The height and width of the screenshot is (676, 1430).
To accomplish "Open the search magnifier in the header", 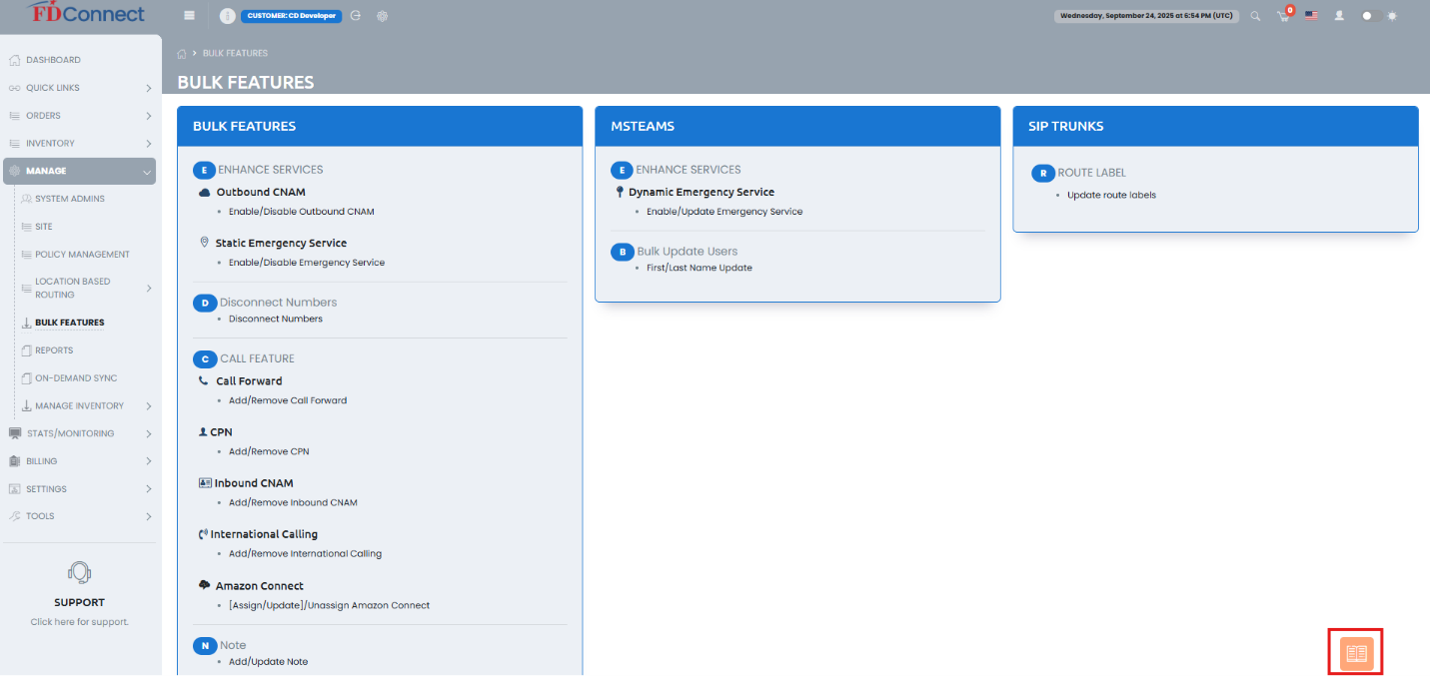I will [x=1256, y=16].
